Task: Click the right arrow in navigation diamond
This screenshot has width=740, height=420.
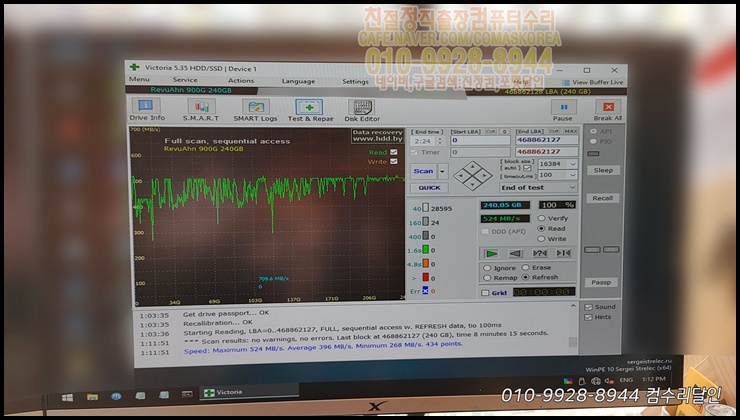Action: coord(484,176)
